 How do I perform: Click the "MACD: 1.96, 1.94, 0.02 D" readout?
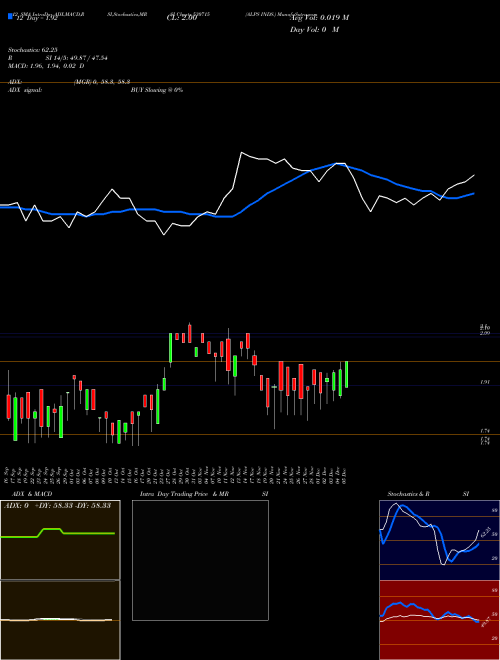click(x=46, y=66)
